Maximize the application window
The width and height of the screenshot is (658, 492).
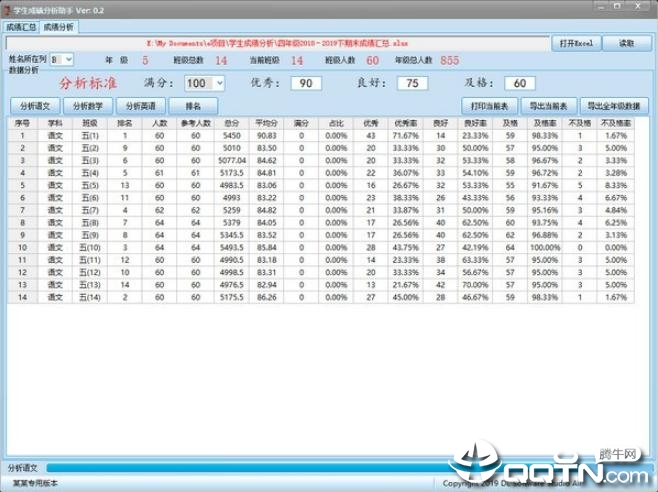coord(618,6)
